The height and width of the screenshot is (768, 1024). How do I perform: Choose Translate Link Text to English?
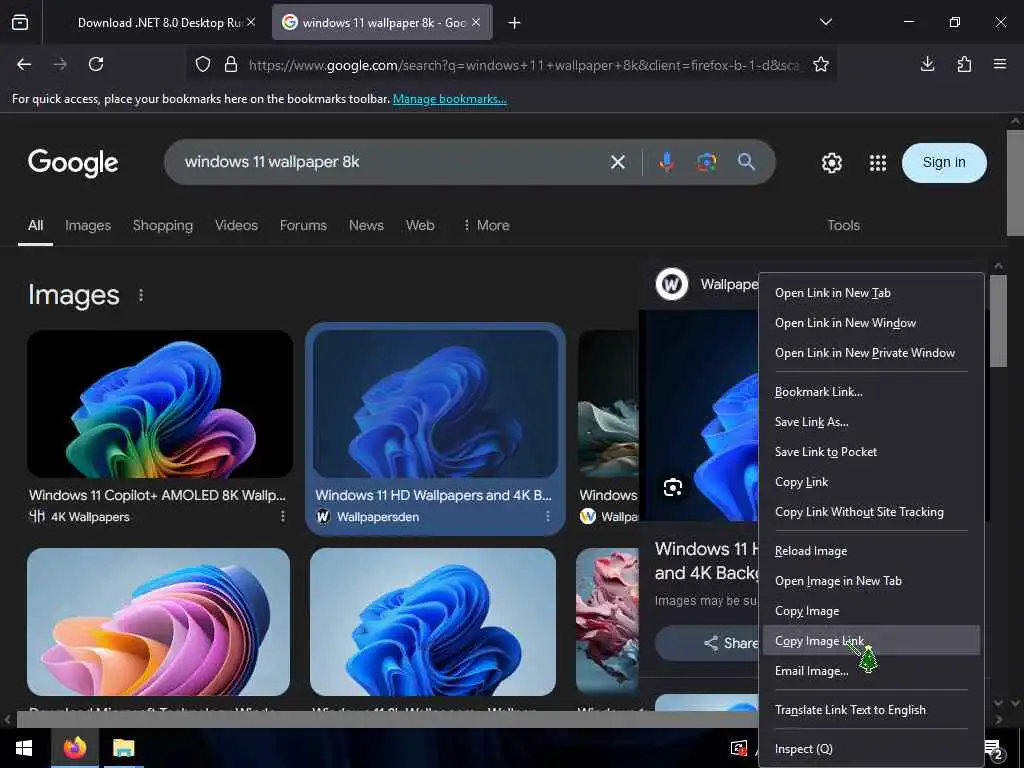click(871, 710)
